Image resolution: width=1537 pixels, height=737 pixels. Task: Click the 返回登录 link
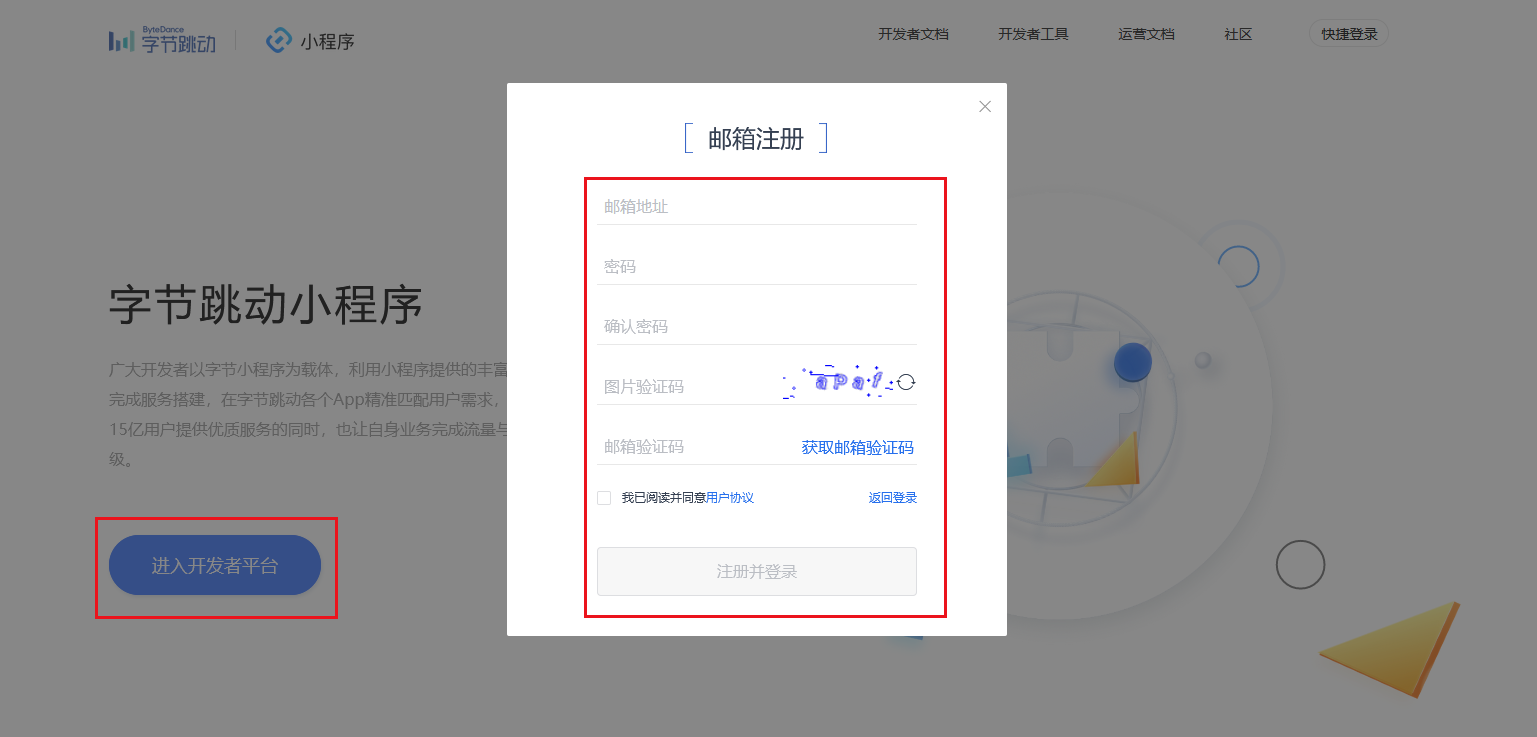coord(891,497)
